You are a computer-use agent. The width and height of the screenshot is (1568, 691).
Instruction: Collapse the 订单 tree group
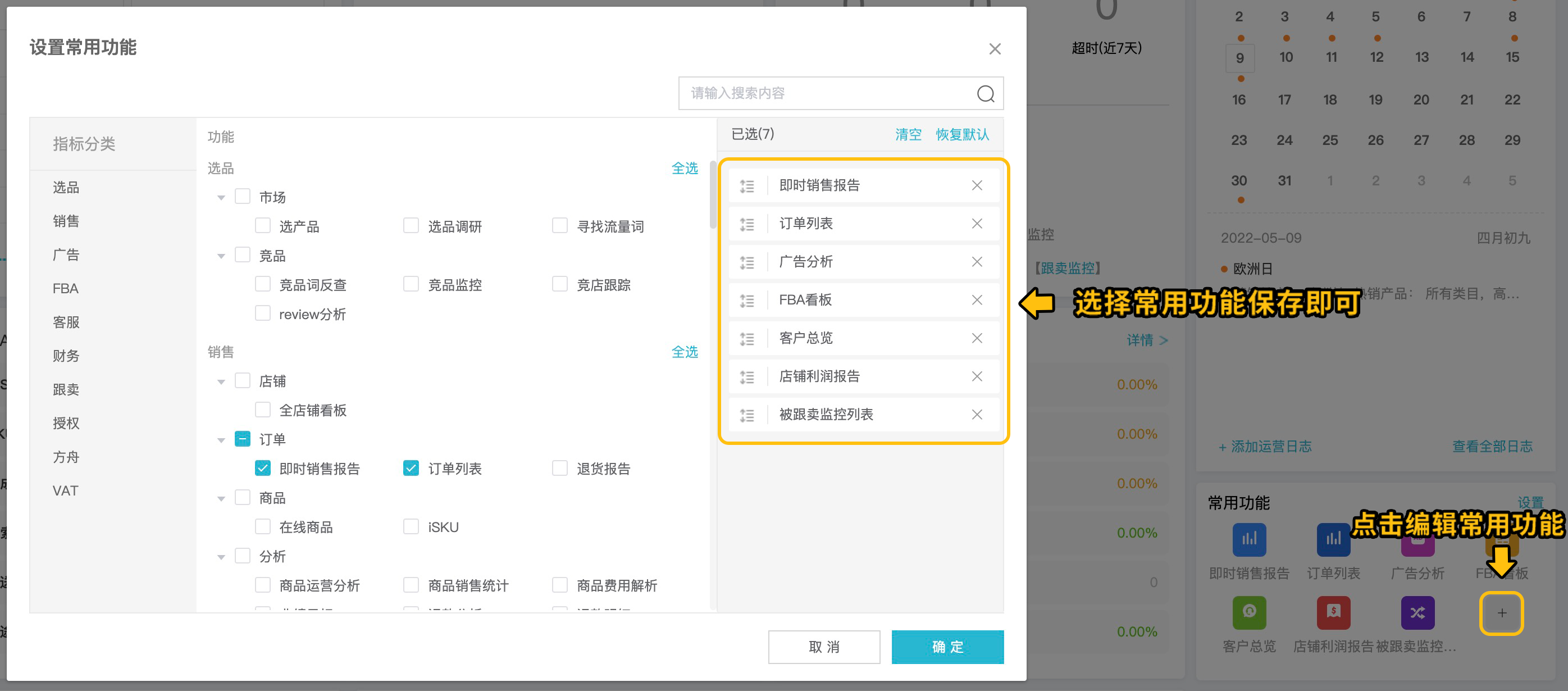click(x=221, y=439)
